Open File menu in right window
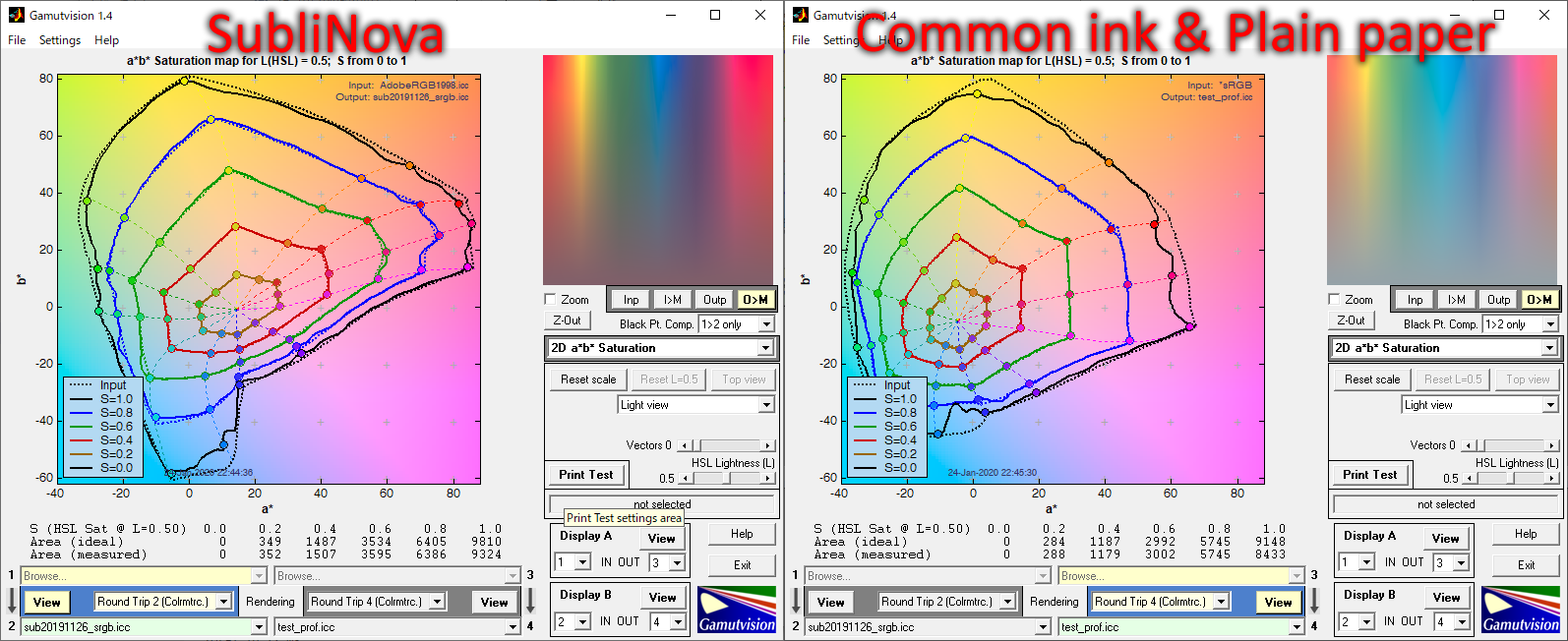Image resolution: width=1568 pixels, height=641 pixels. click(801, 40)
